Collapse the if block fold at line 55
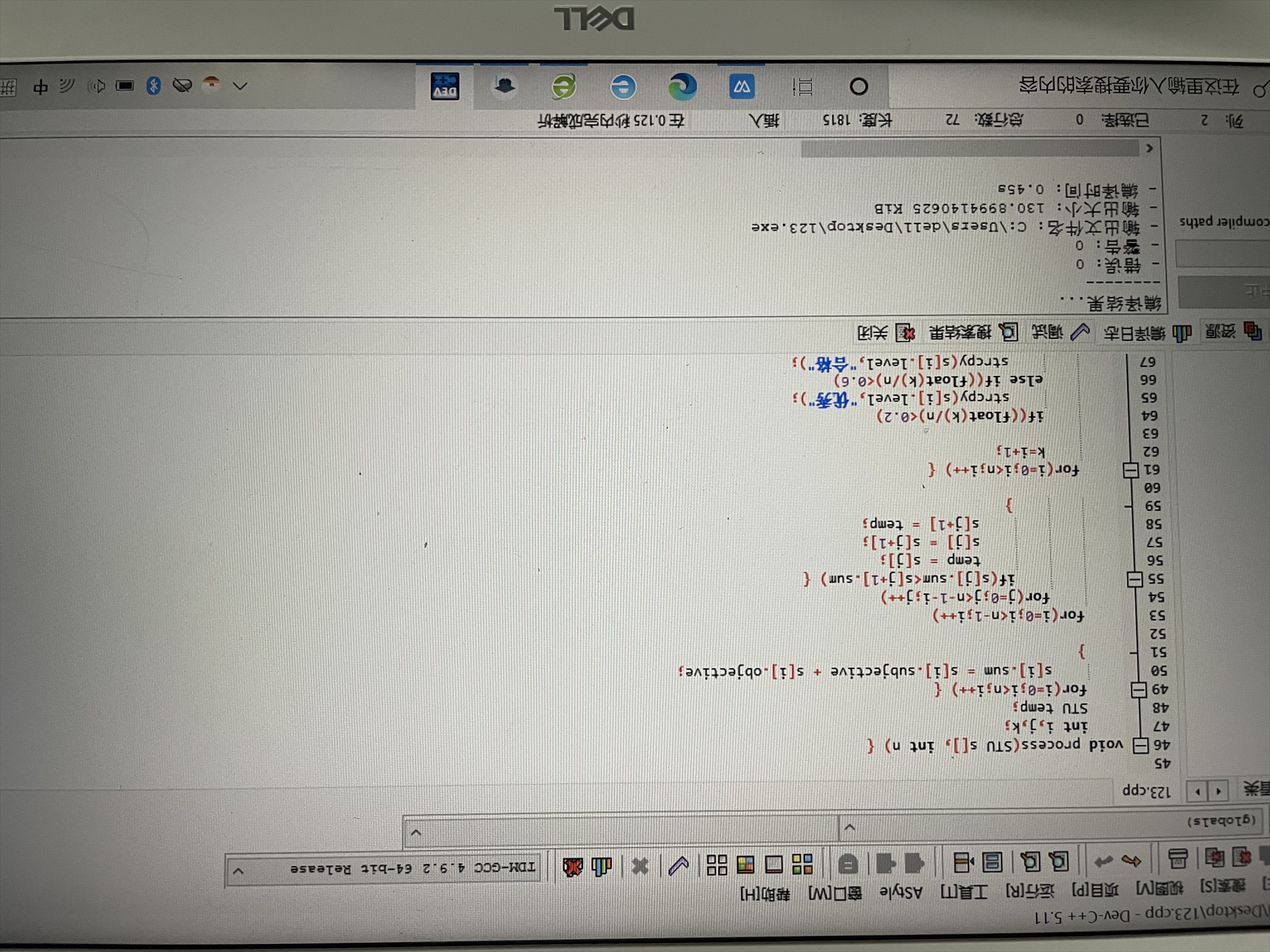The width and height of the screenshot is (1270, 952). (1134, 580)
